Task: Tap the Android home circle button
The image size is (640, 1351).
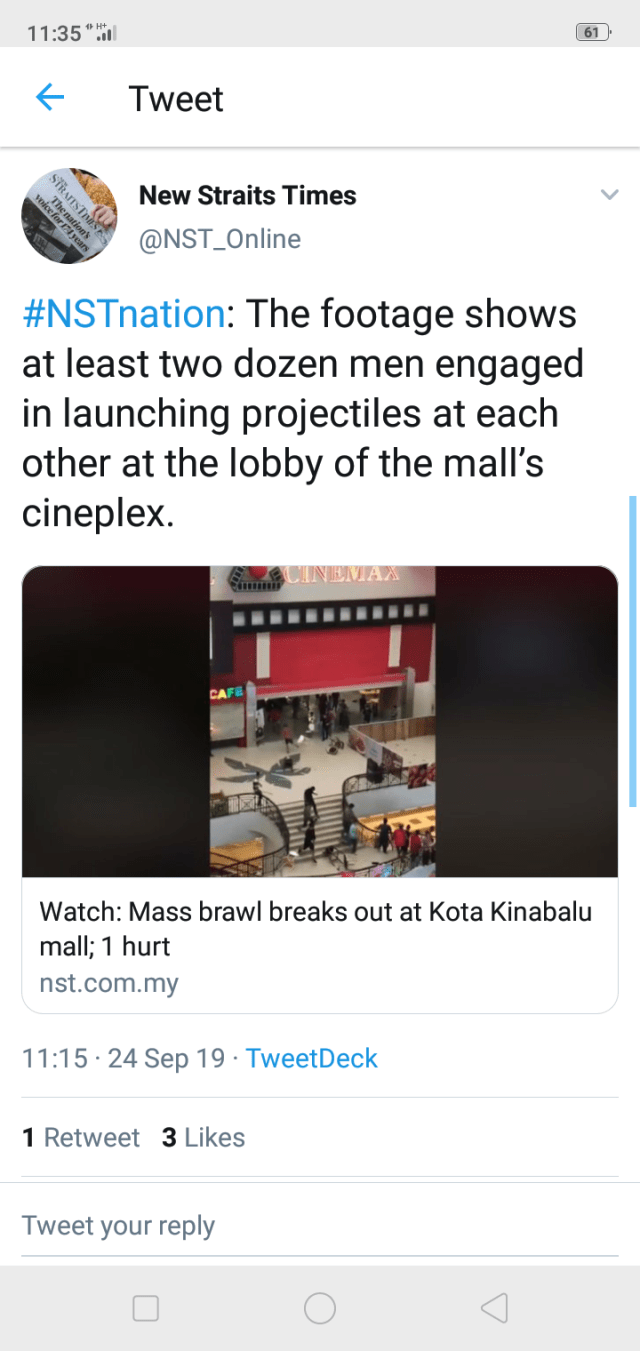Action: click(320, 1308)
